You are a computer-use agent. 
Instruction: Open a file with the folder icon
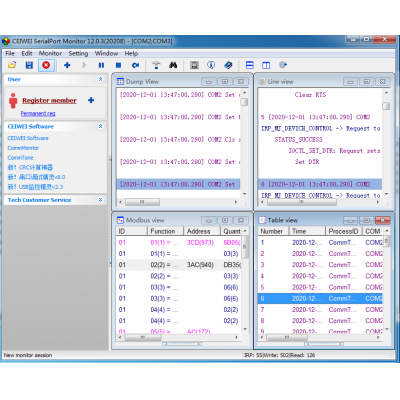point(12,65)
